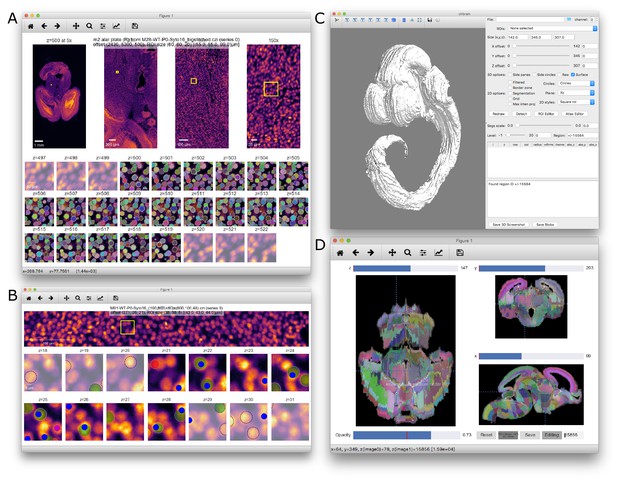Click the home icon in window B toolbar
The height and width of the screenshot is (480, 617).
29,298
